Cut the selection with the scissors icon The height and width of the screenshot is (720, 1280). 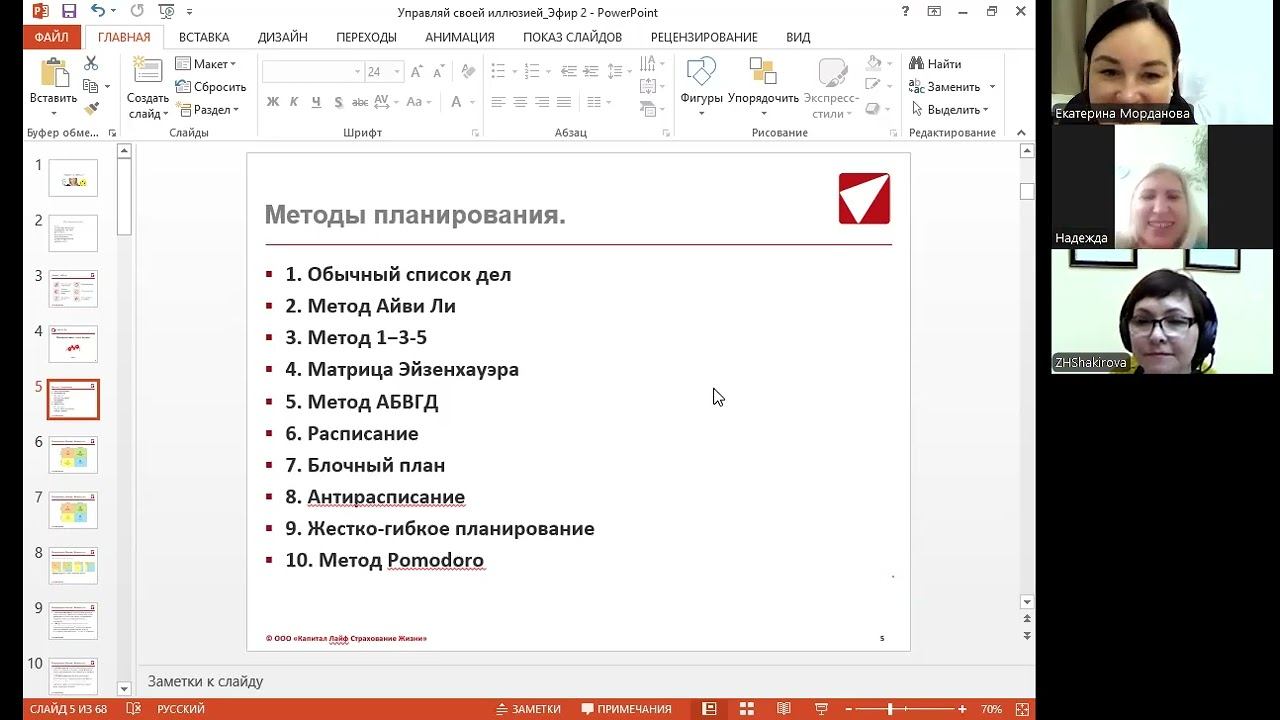tap(91, 63)
